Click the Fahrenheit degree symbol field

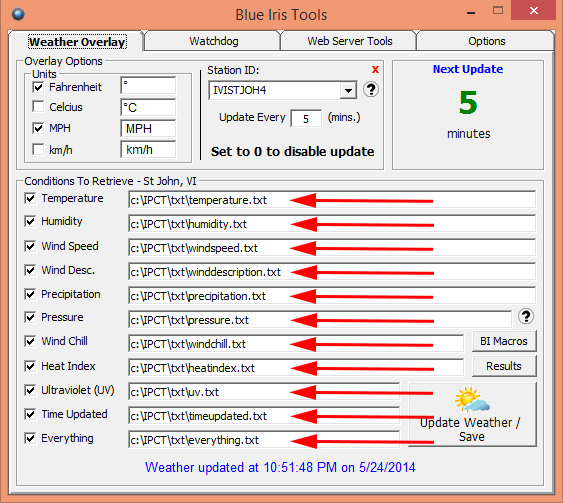click(148, 86)
